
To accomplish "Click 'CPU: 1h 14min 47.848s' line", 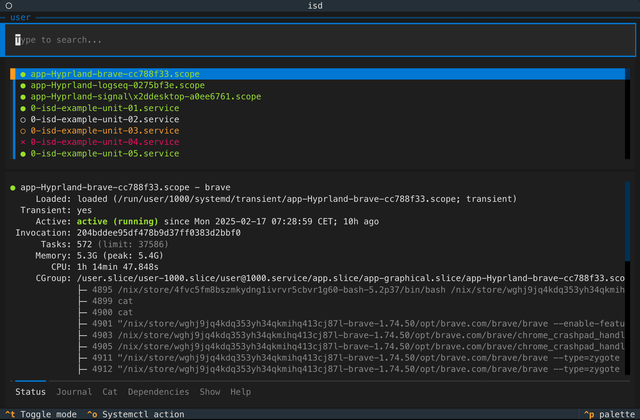I will 104,267.
